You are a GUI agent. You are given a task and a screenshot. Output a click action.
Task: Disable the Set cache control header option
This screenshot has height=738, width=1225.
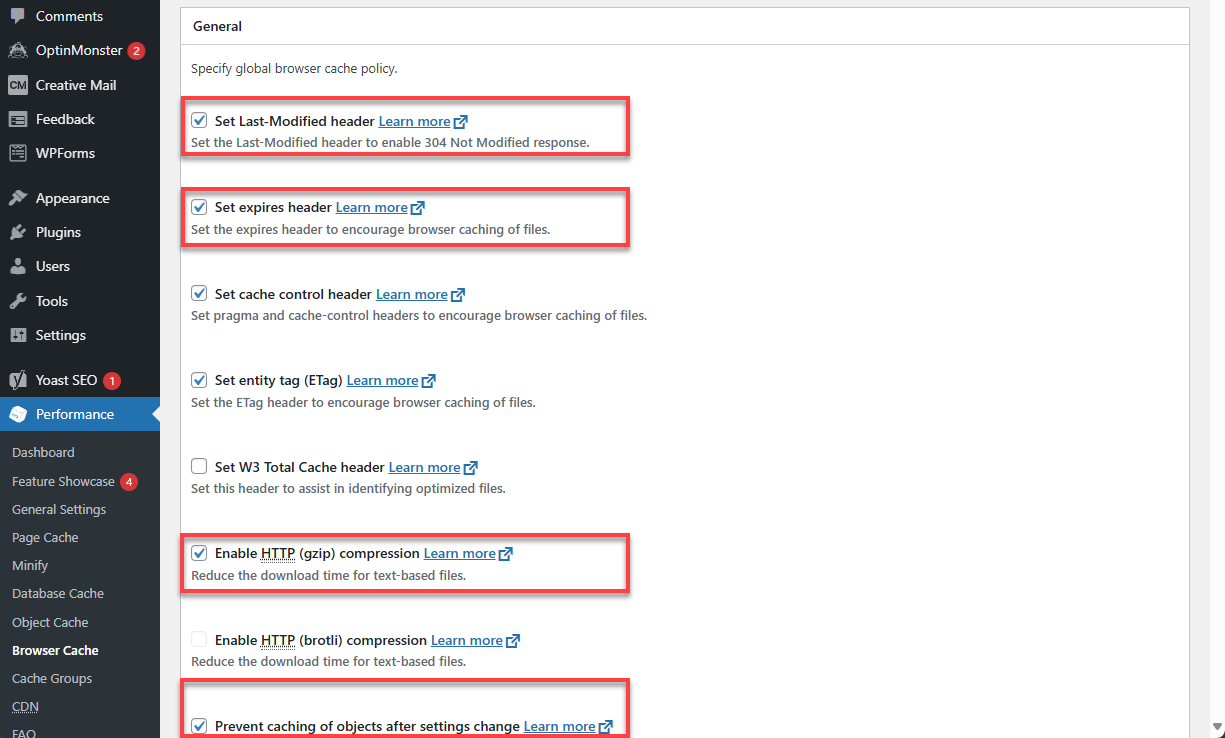coord(199,293)
